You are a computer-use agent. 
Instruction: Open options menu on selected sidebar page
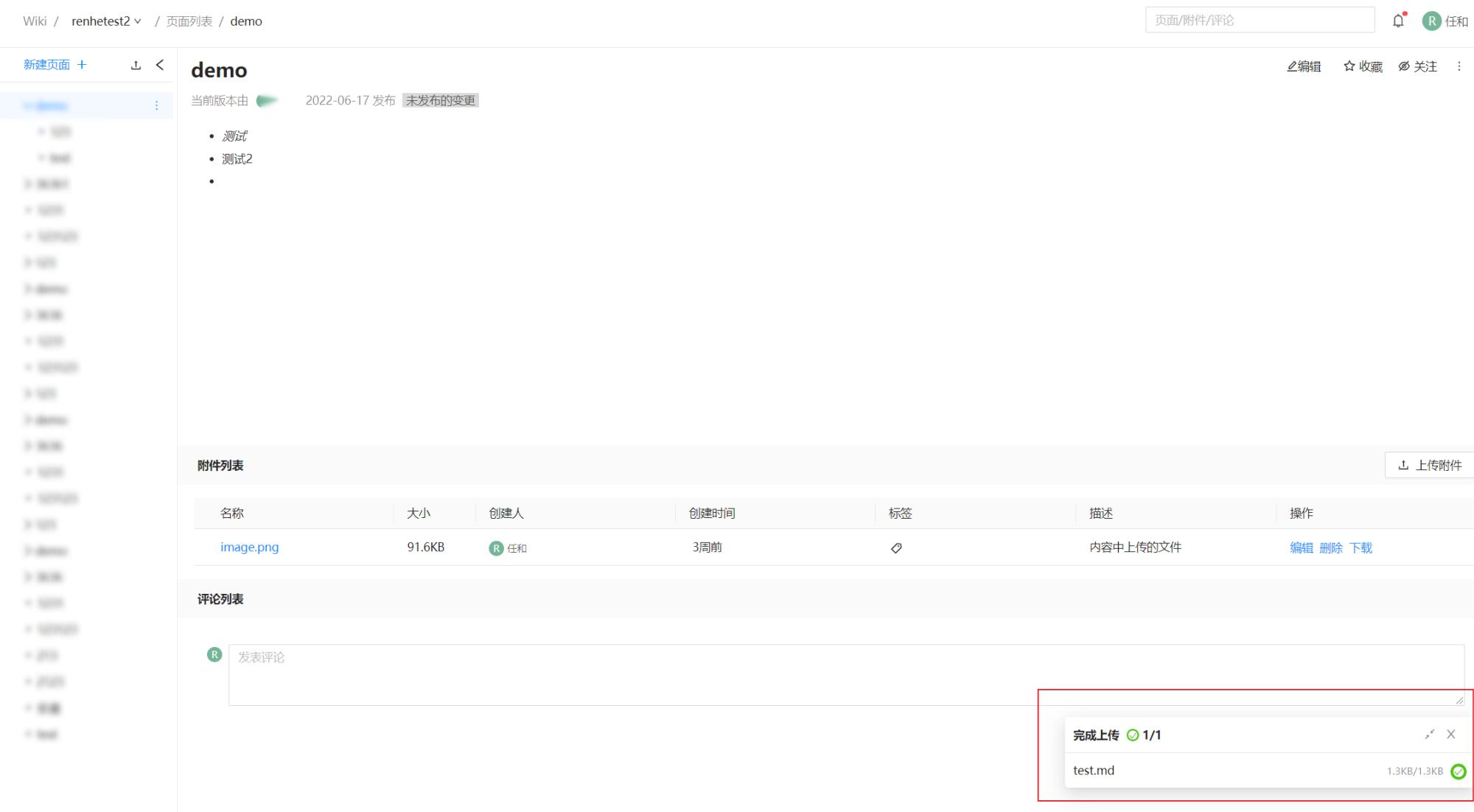(156, 105)
